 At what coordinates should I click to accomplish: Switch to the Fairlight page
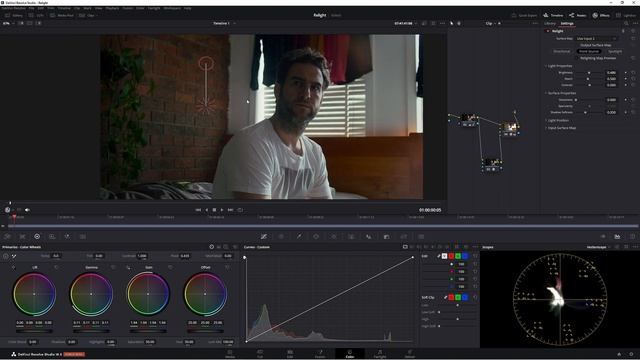[x=380, y=353]
